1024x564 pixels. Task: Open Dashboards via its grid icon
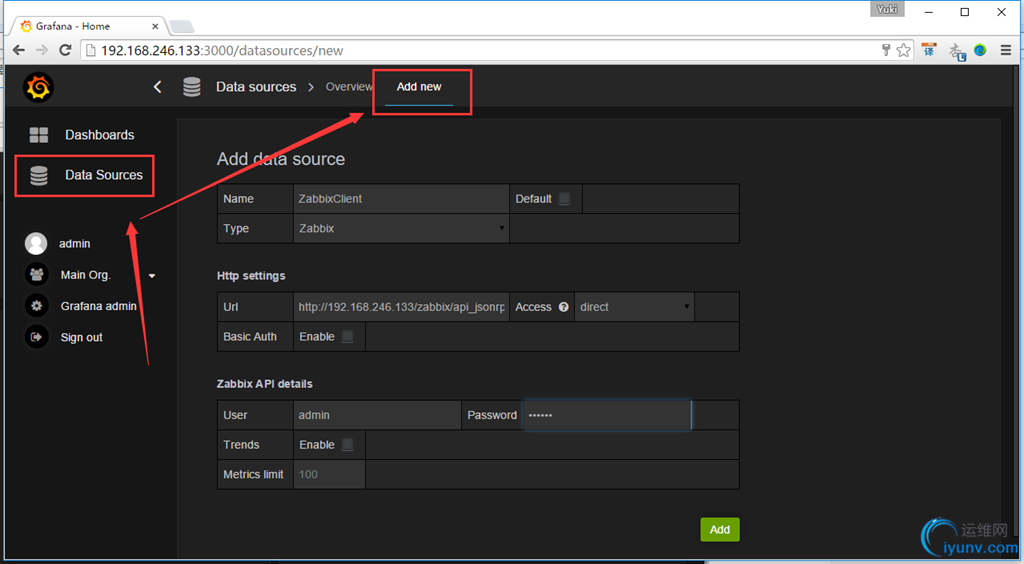pyautogui.click(x=39, y=135)
